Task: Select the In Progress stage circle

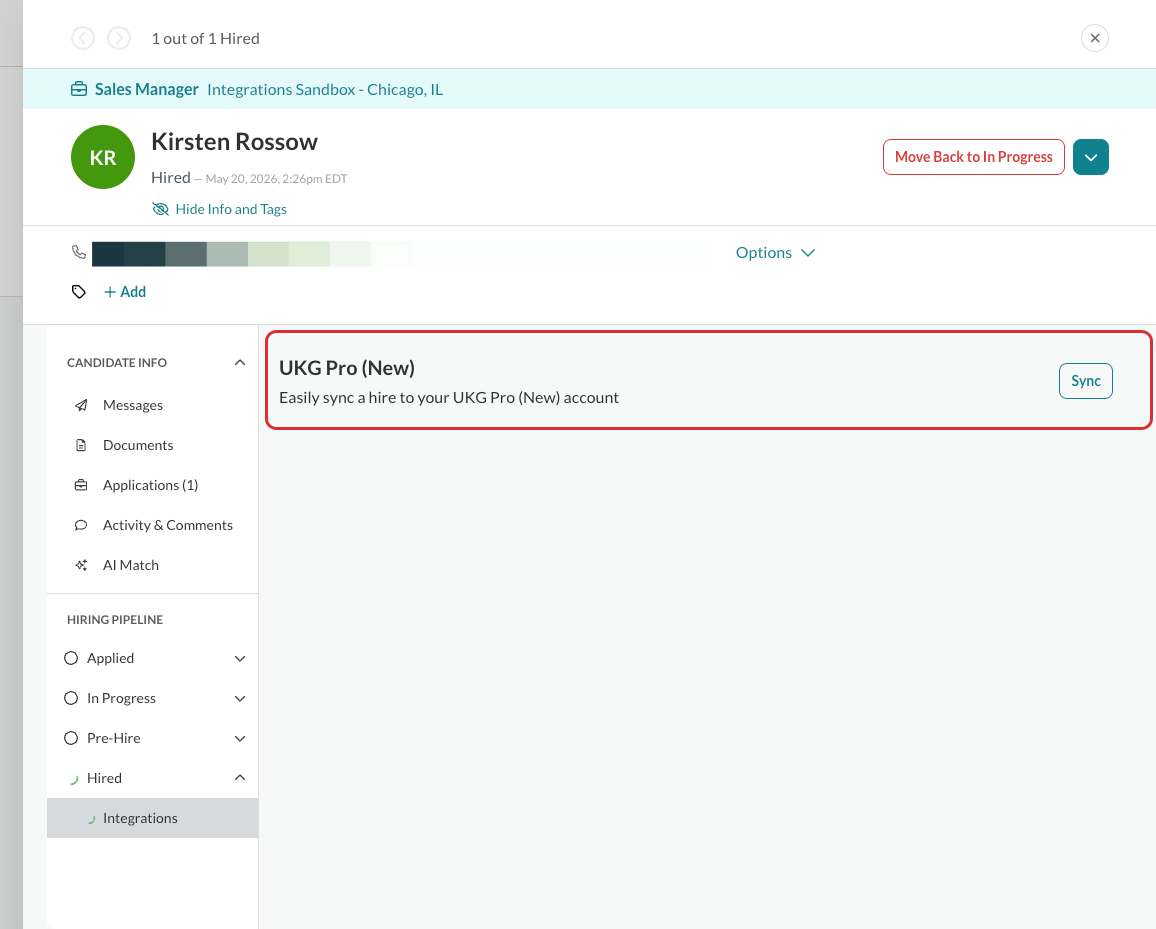Action: (71, 698)
